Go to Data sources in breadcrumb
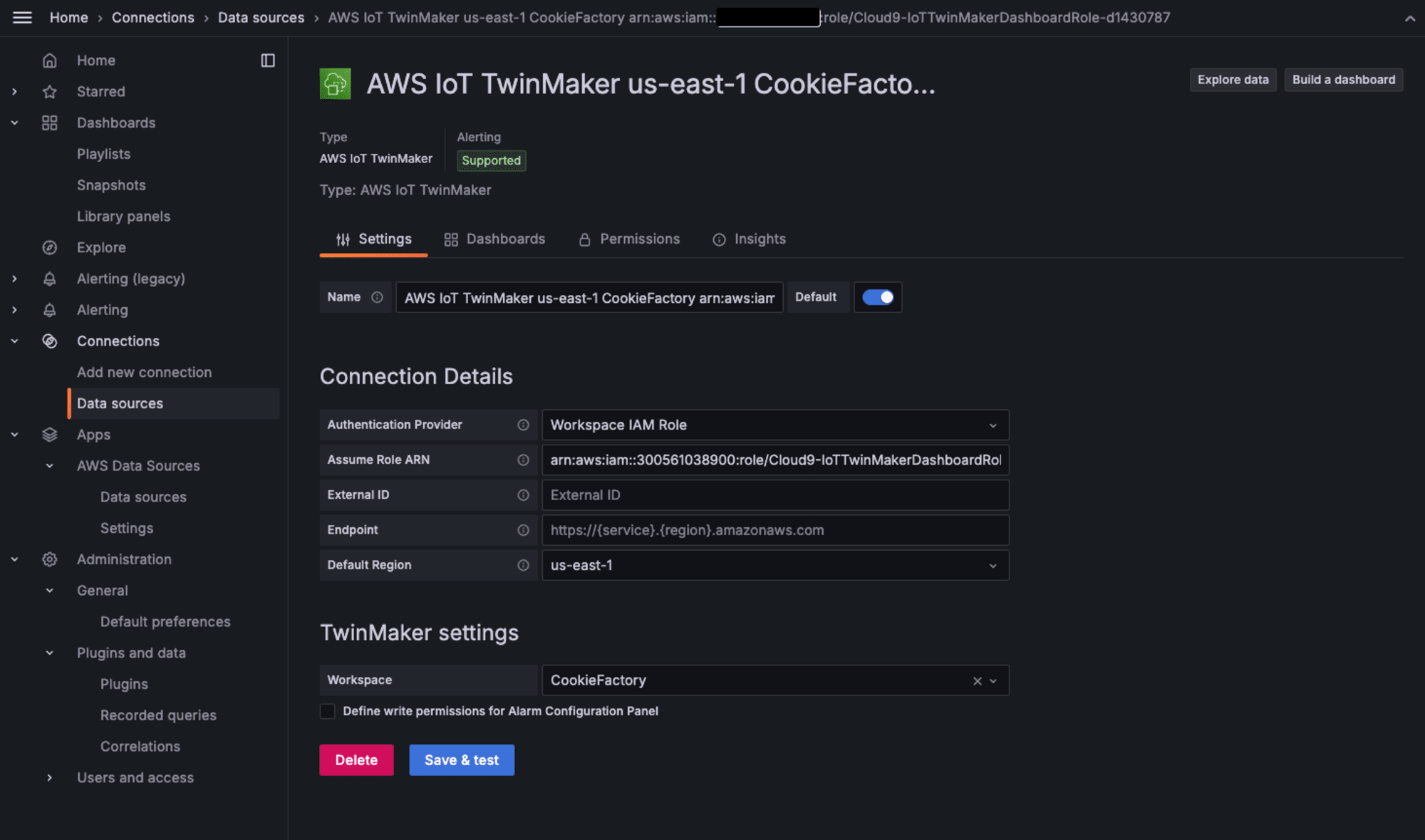 pos(261,18)
